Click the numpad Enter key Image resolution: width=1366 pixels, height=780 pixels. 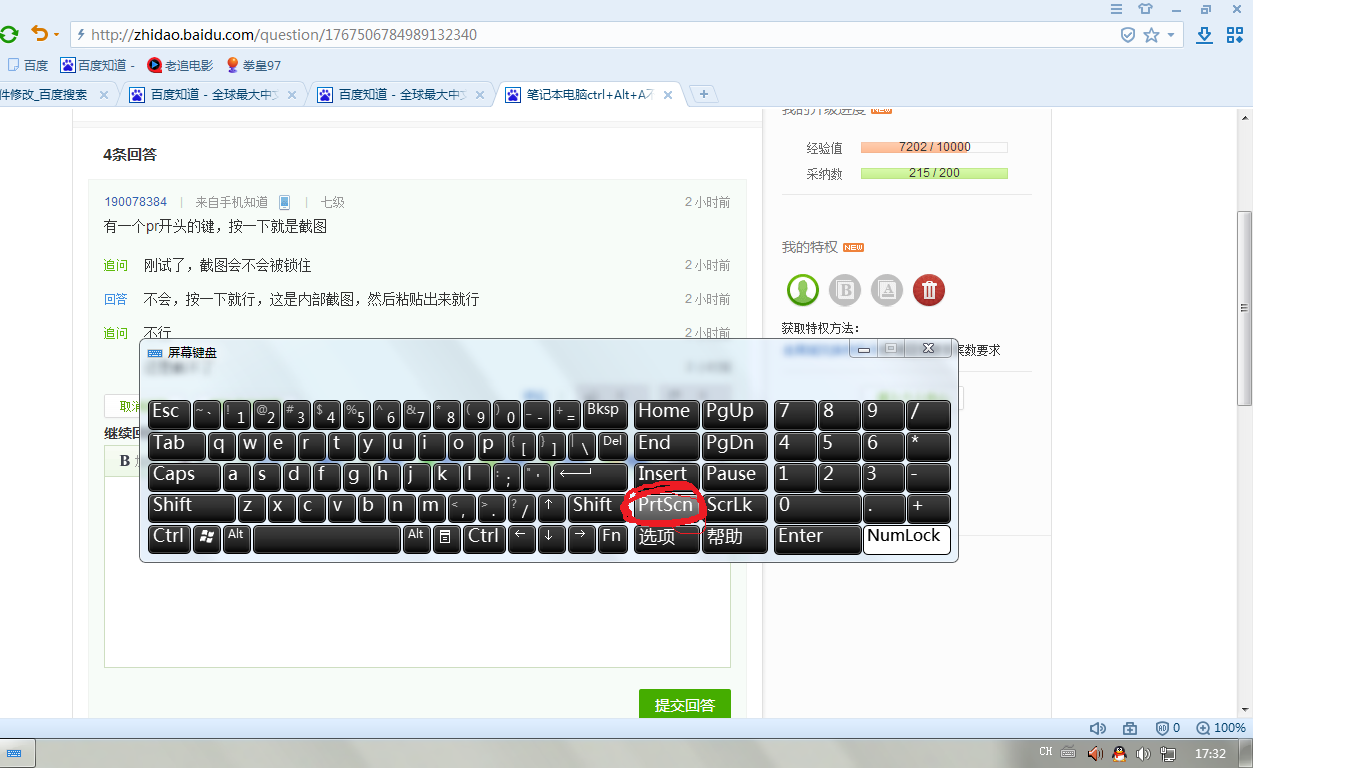[x=818, y=540]
